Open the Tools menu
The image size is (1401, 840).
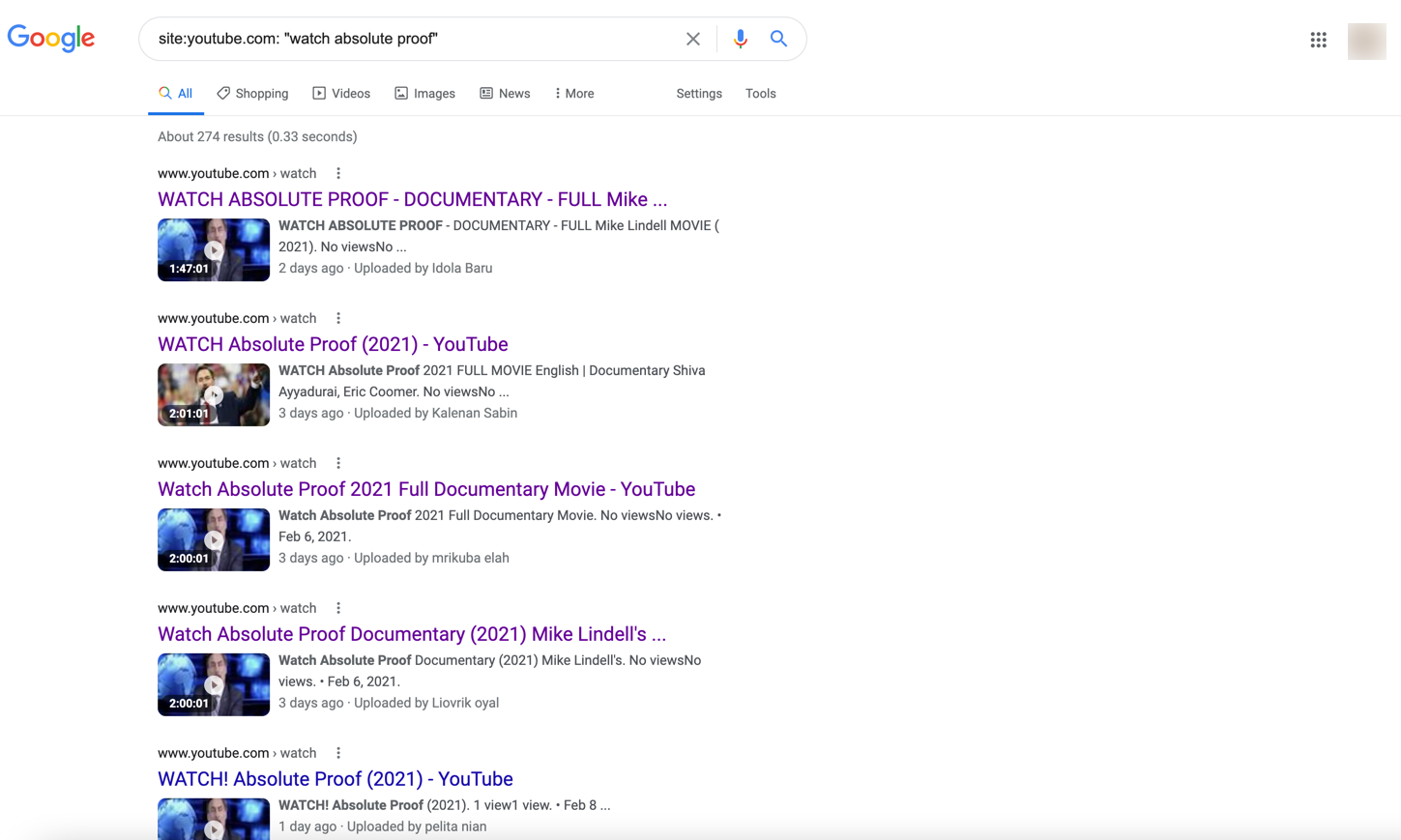[760, 93]
